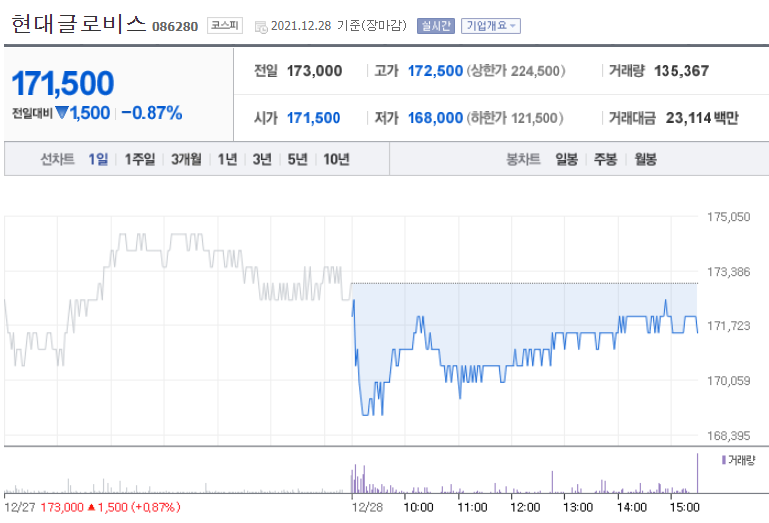Select the 3년 line chart tab

[262, 159]
